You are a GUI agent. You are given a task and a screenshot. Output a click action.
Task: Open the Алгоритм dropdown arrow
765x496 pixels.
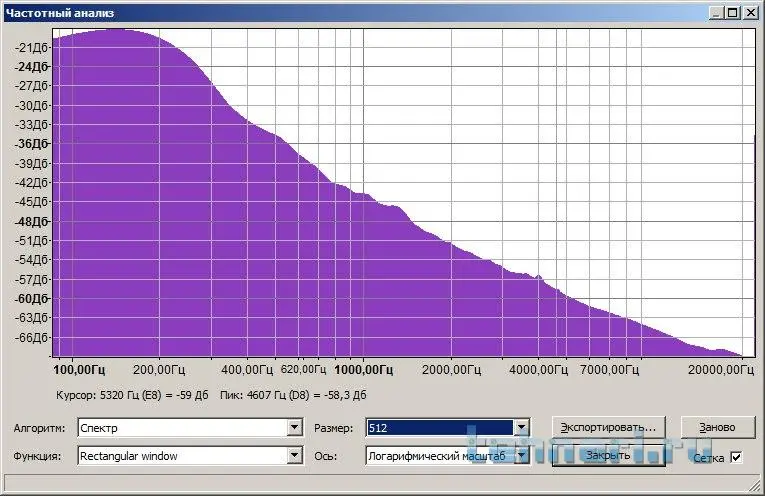(294, 428)
